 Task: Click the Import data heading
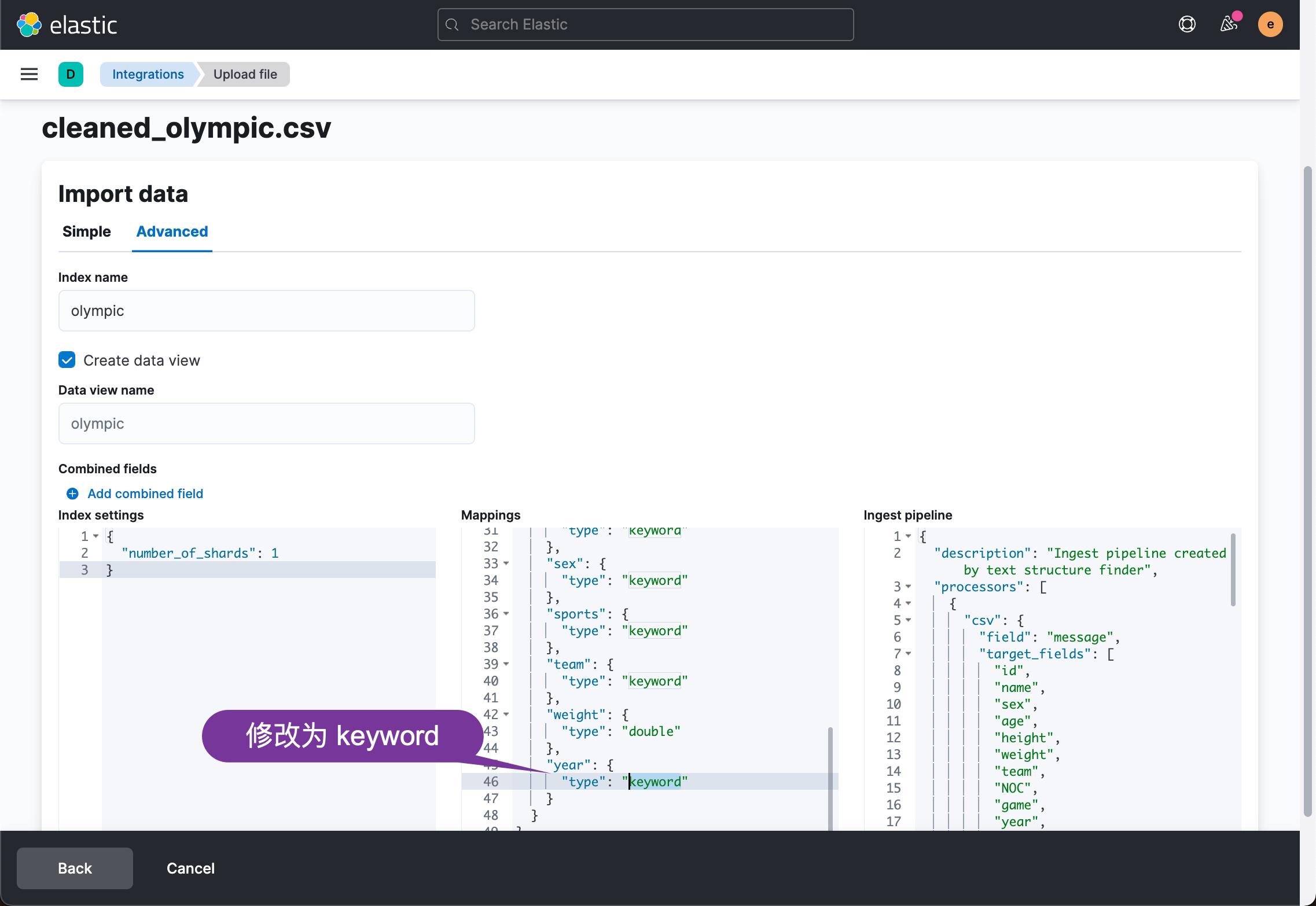click(x=123, y=194)
